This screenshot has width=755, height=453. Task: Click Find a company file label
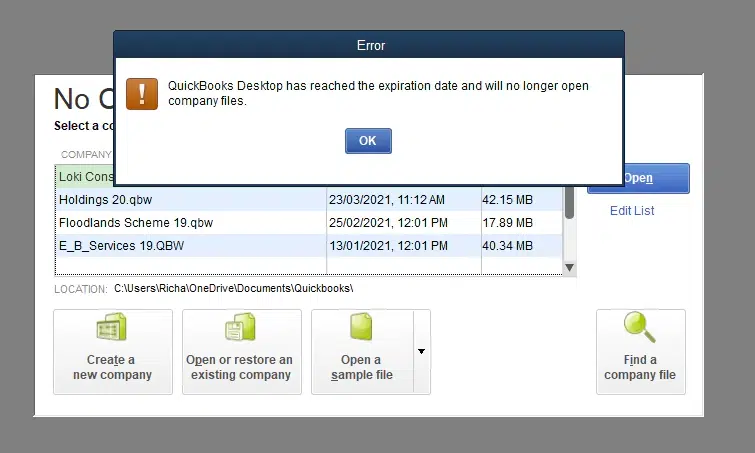640,367
